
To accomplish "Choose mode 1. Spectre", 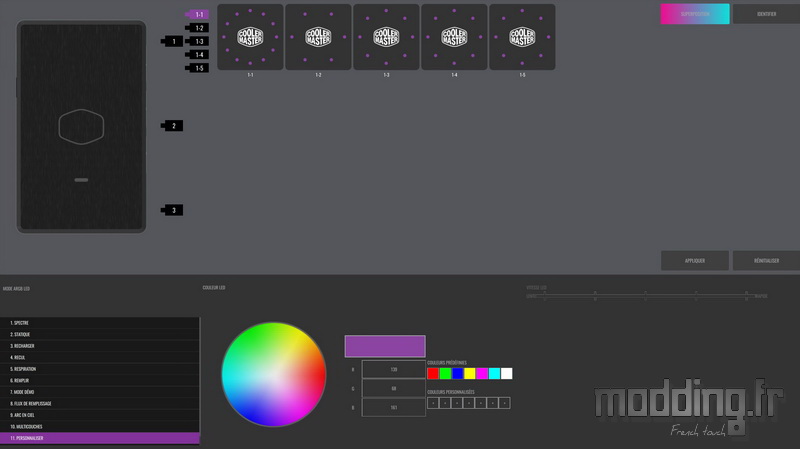I will [x=100, y=322].
